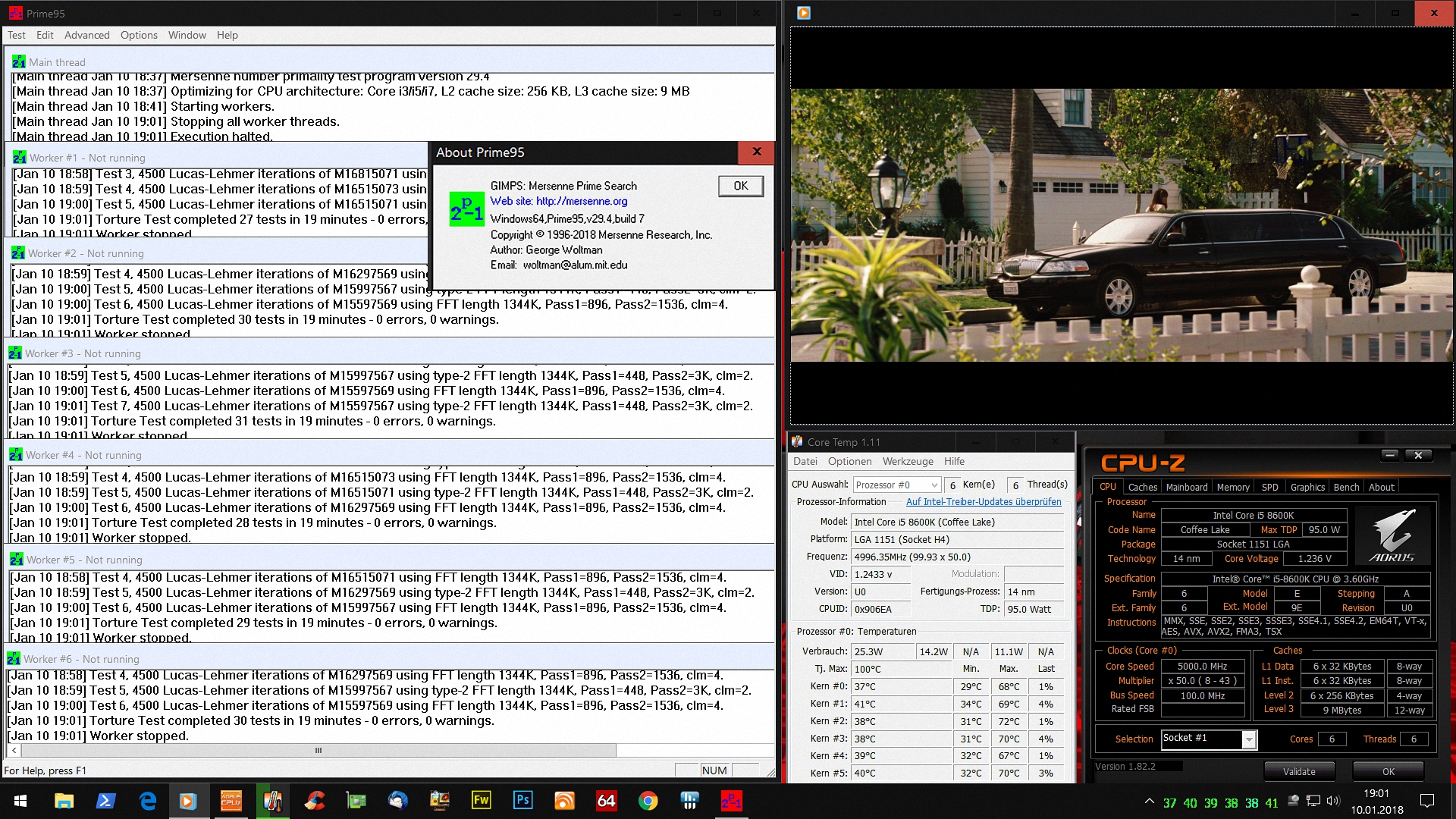
Task: Open Photoshop from the taskbar
Action: pos(522,801)
